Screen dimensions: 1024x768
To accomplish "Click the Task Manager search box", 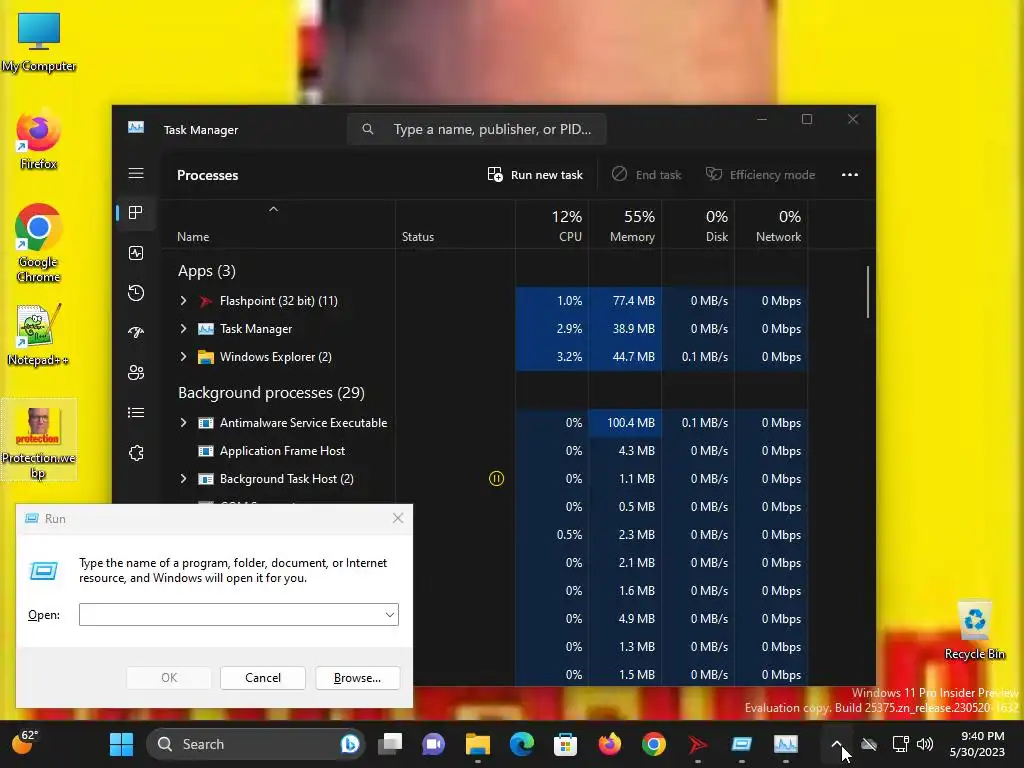I will [x=477, y=129].
